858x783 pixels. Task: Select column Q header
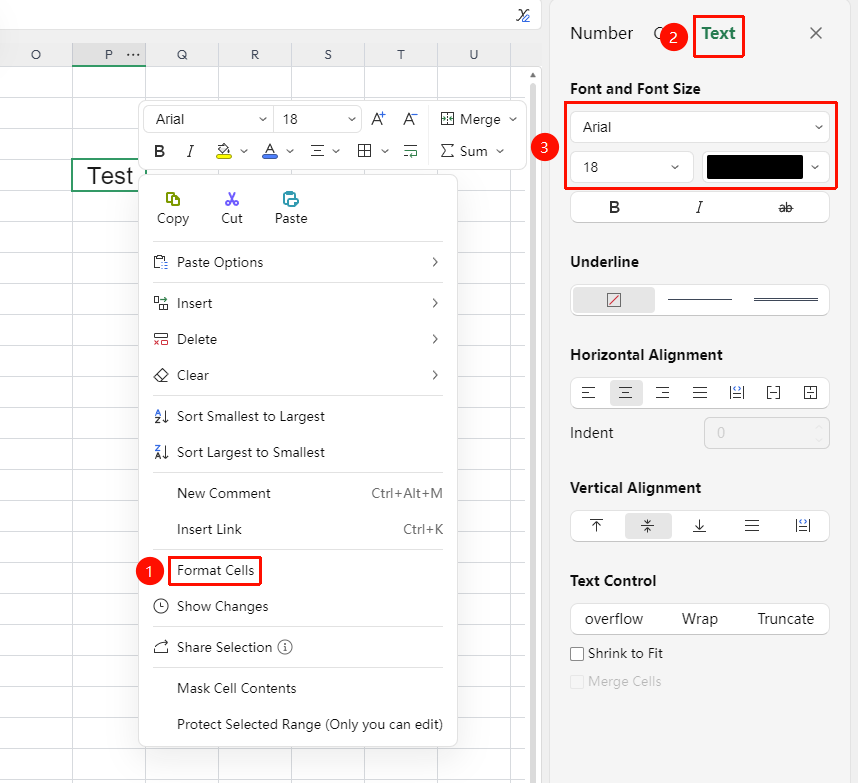[x=182, y=55]
